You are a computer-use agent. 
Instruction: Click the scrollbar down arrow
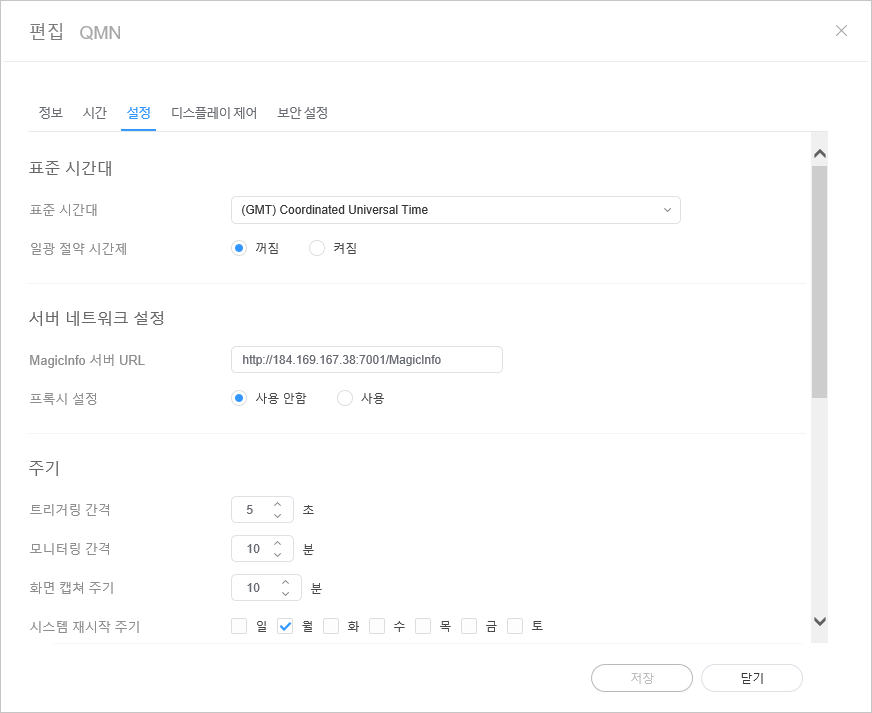(x=819, y=621)
